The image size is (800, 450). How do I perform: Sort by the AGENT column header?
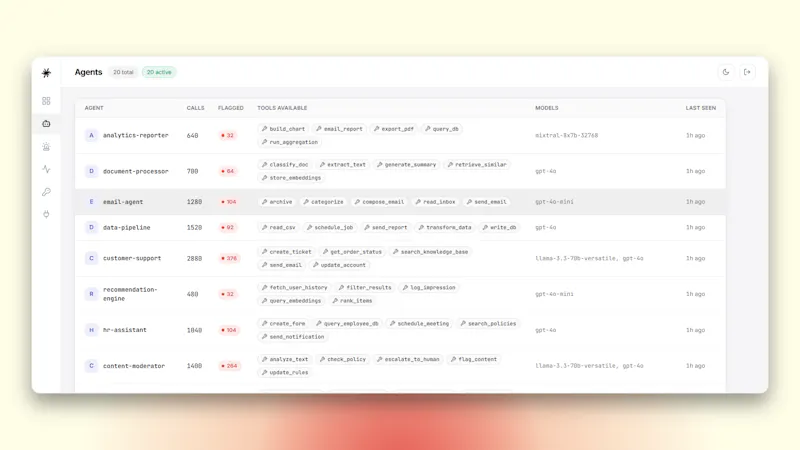click(x=94, y=108)
